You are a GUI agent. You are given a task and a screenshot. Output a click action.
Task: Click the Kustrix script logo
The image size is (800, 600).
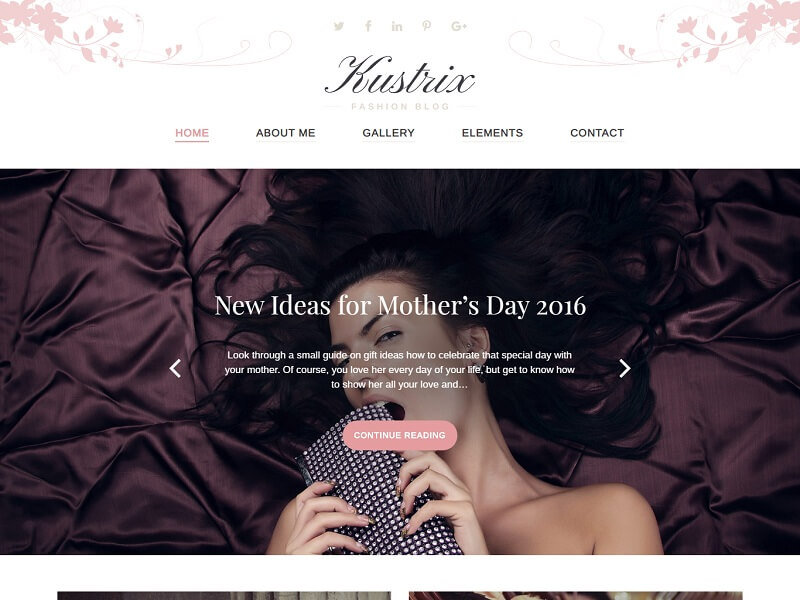coord(400,75)
